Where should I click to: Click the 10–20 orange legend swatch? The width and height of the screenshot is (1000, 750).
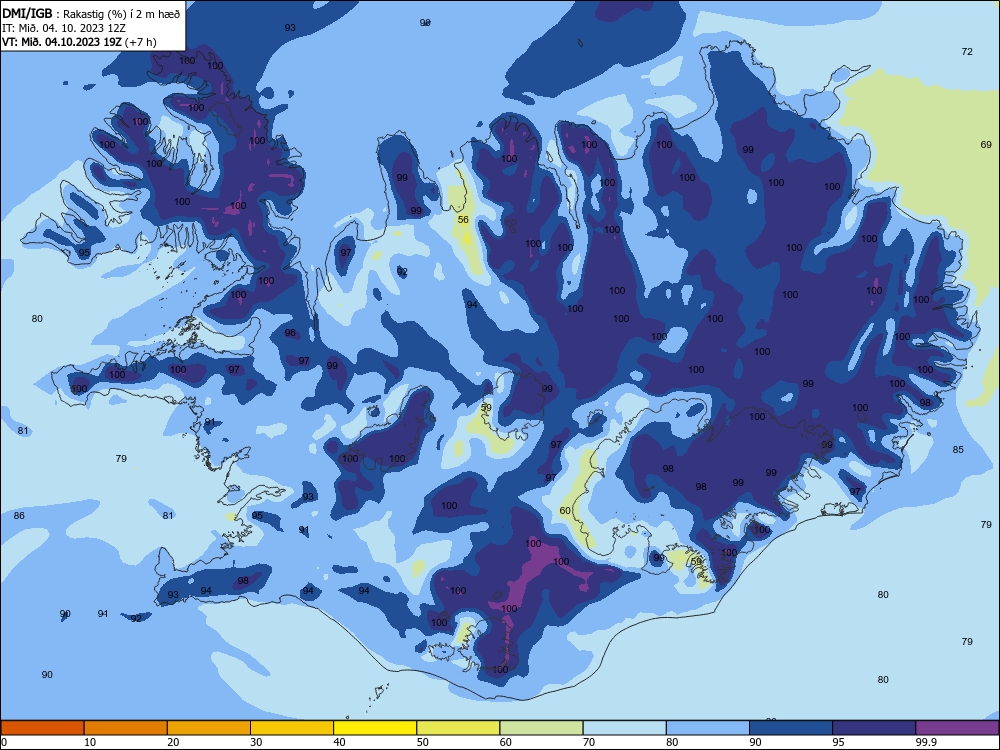click(x=126, y=728)
